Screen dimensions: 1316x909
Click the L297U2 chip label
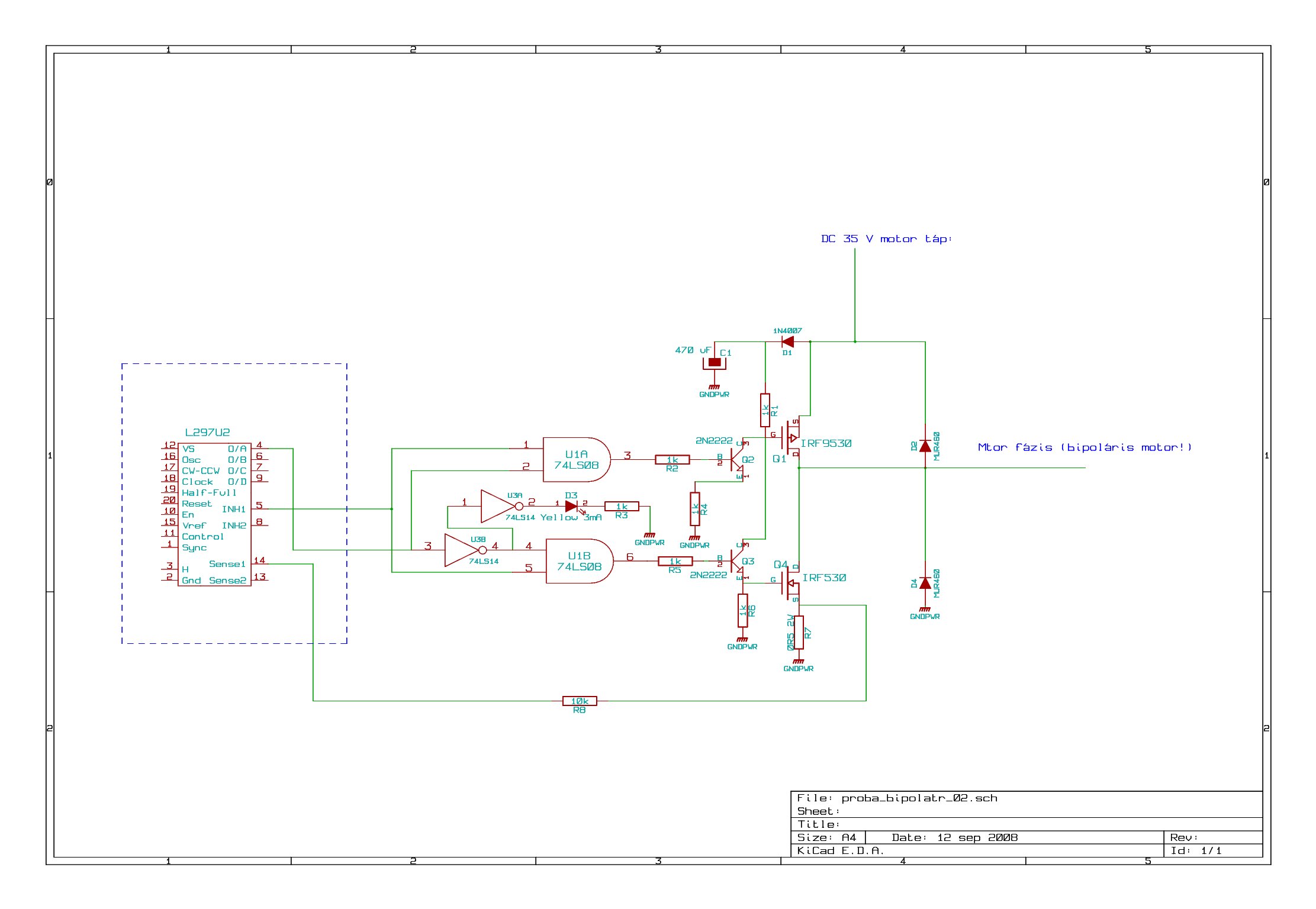coord(207,433)
